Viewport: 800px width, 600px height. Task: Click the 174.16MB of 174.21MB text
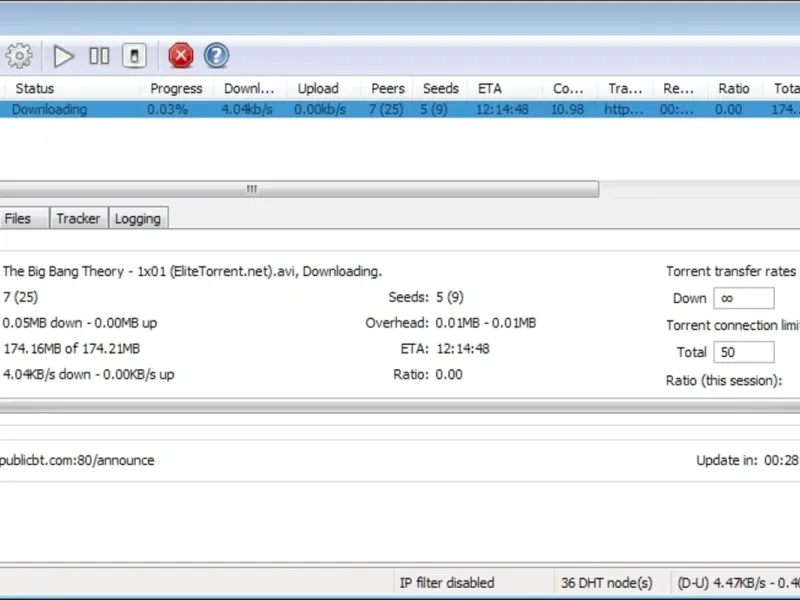pos(71,348)
